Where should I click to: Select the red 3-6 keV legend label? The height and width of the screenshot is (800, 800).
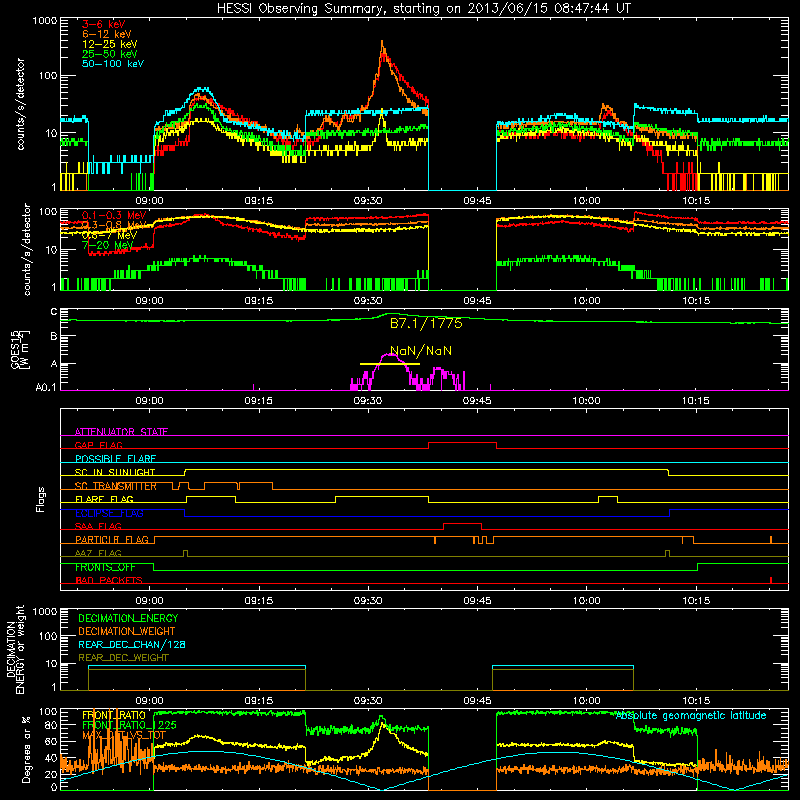[x=104, y=24]
